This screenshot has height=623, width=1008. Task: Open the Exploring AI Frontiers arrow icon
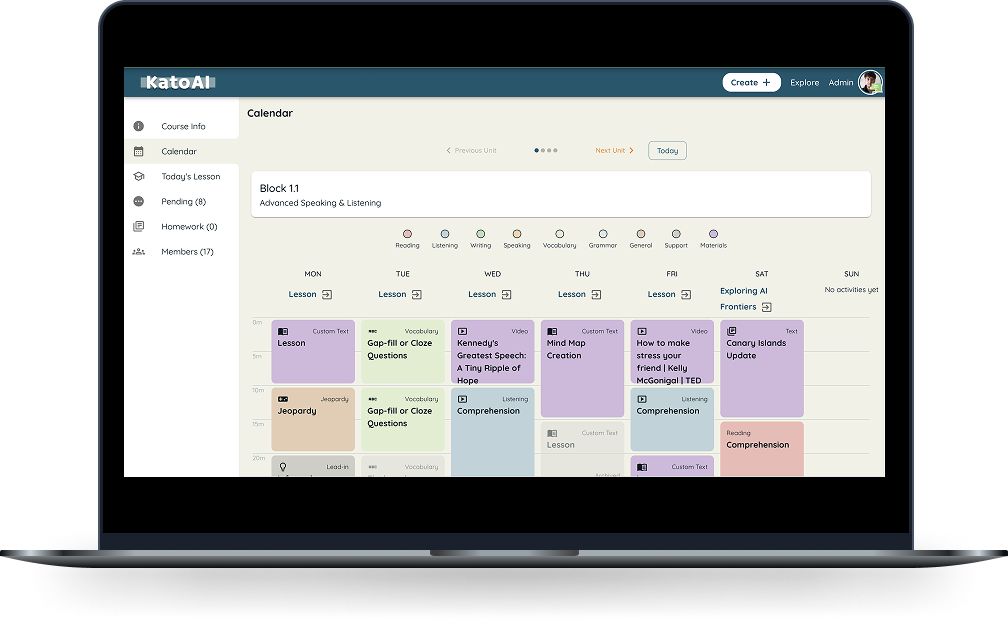pyautogui.click(x=766, y=308)
